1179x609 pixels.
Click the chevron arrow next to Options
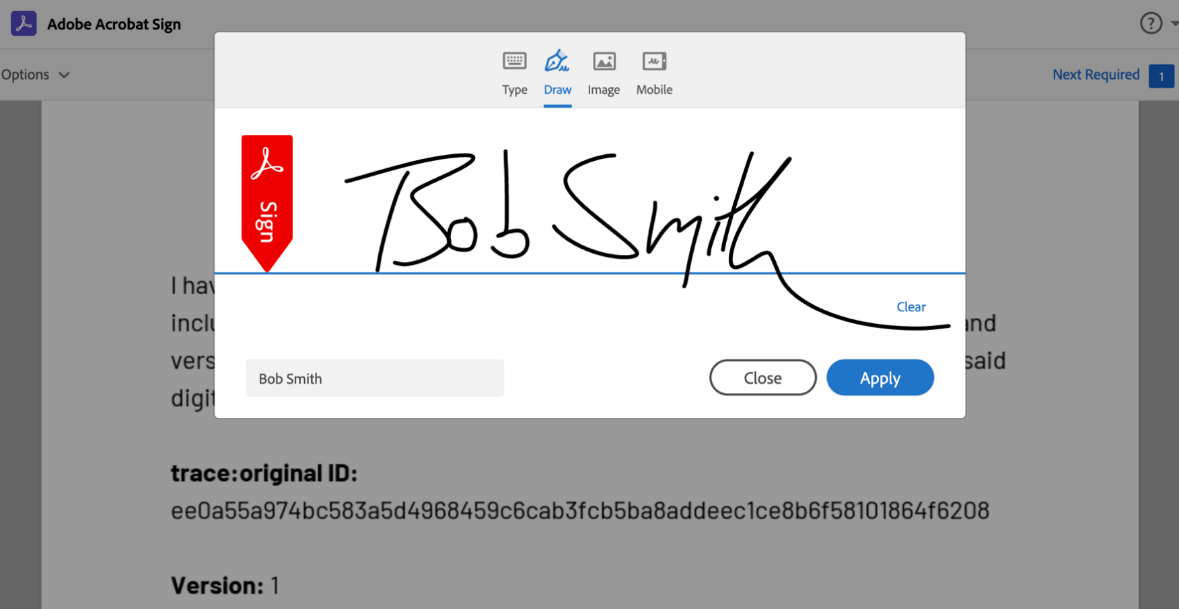(x=64, y=76)
